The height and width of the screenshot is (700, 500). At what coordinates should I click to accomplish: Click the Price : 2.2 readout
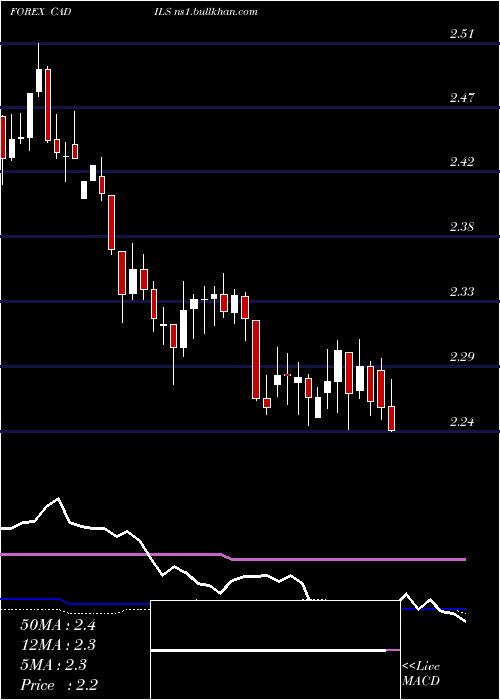click(x=59, y=685)
